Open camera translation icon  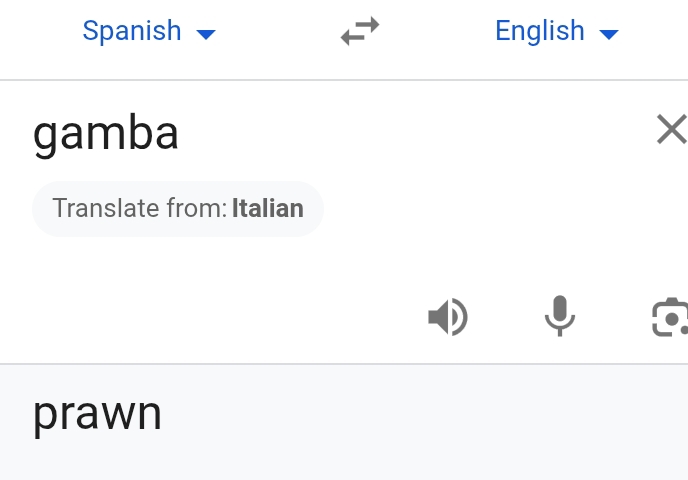click(670, 317)
